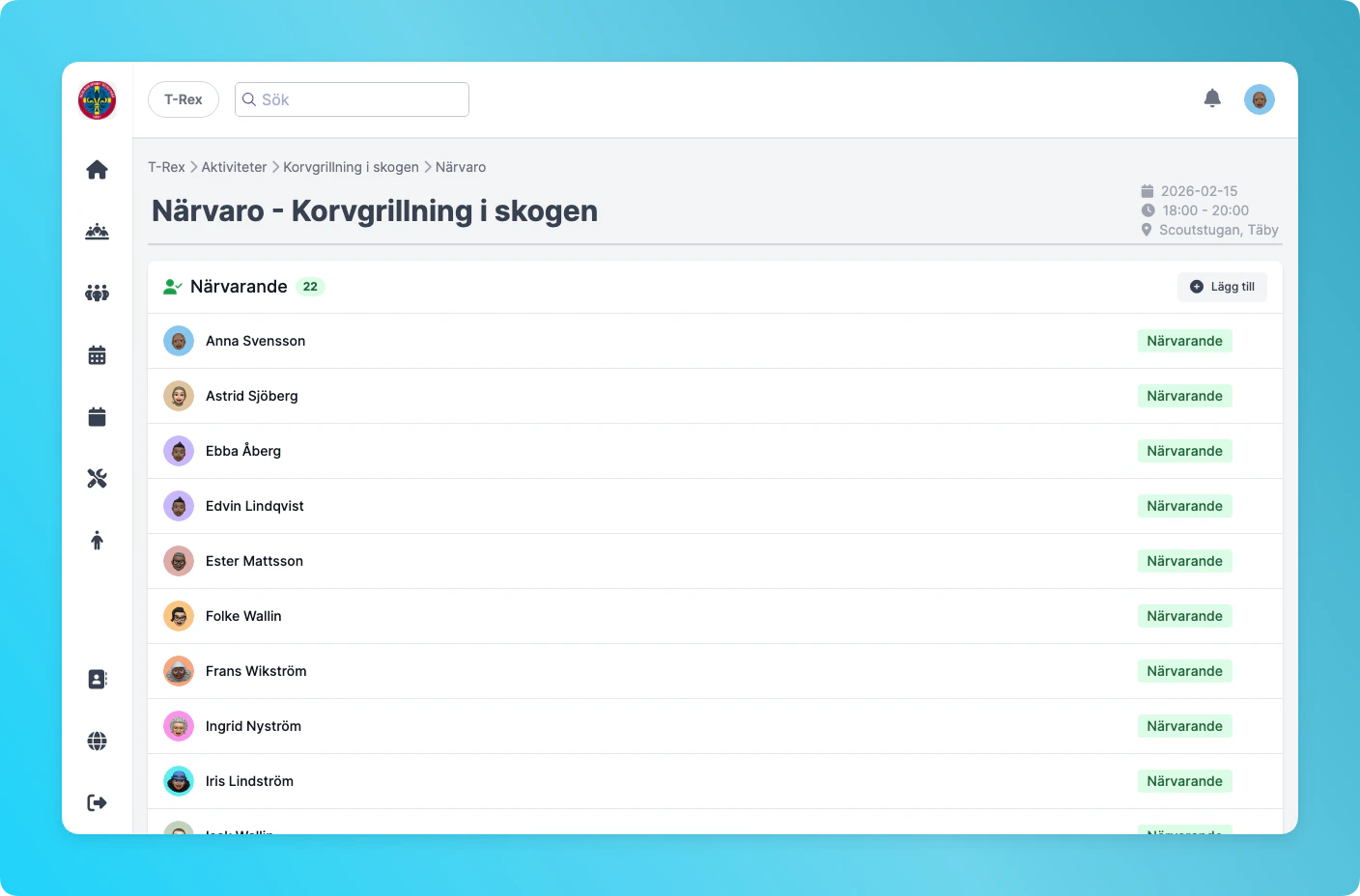Viewport: 1360px width, 896px height.
Task: Click Astrid Sjöberg's avatar
Action: point(179,396)
